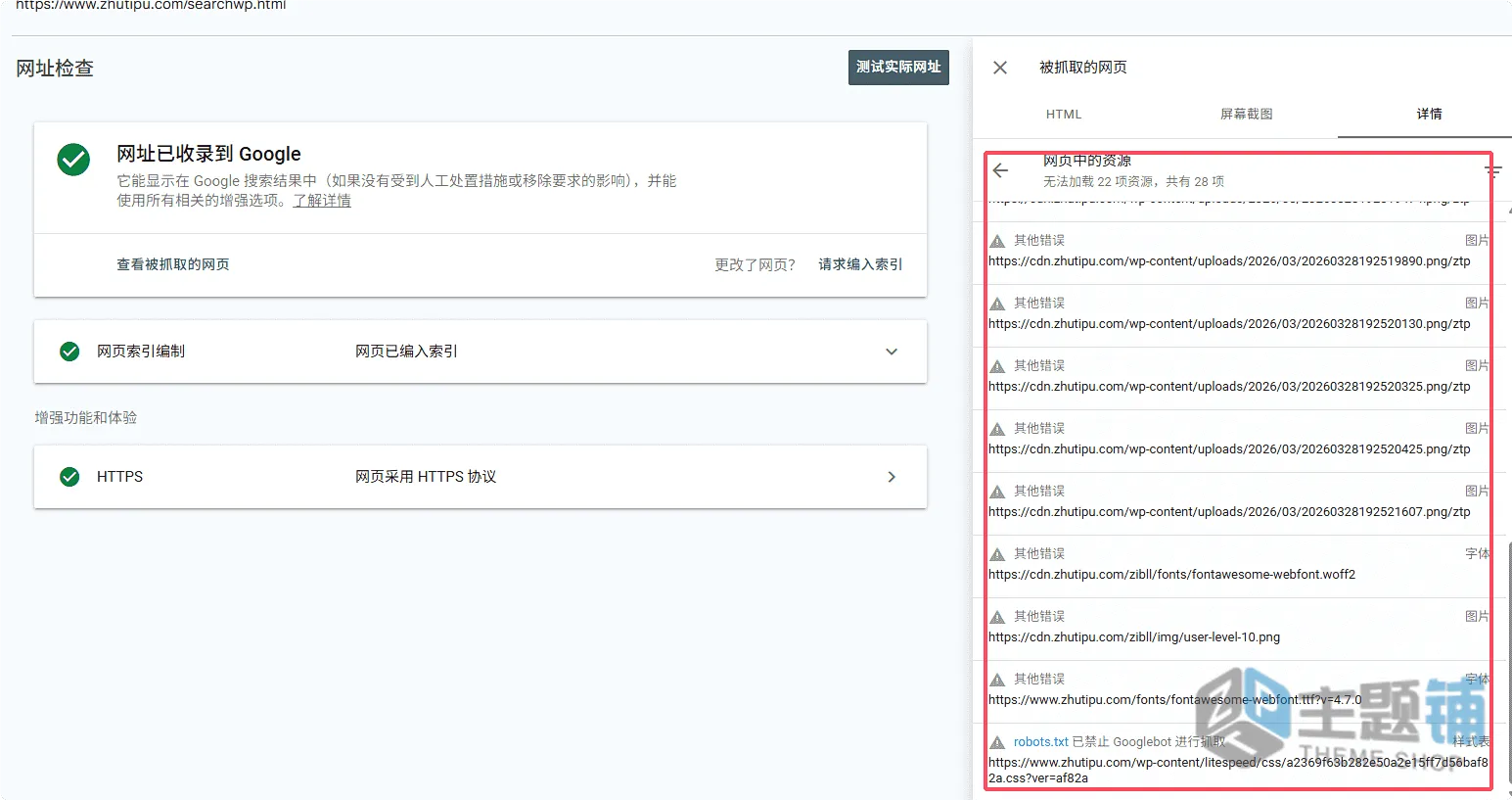
Task: Select the fontawesome-webfont.woff2 URL
Action: pos(1172,575)
